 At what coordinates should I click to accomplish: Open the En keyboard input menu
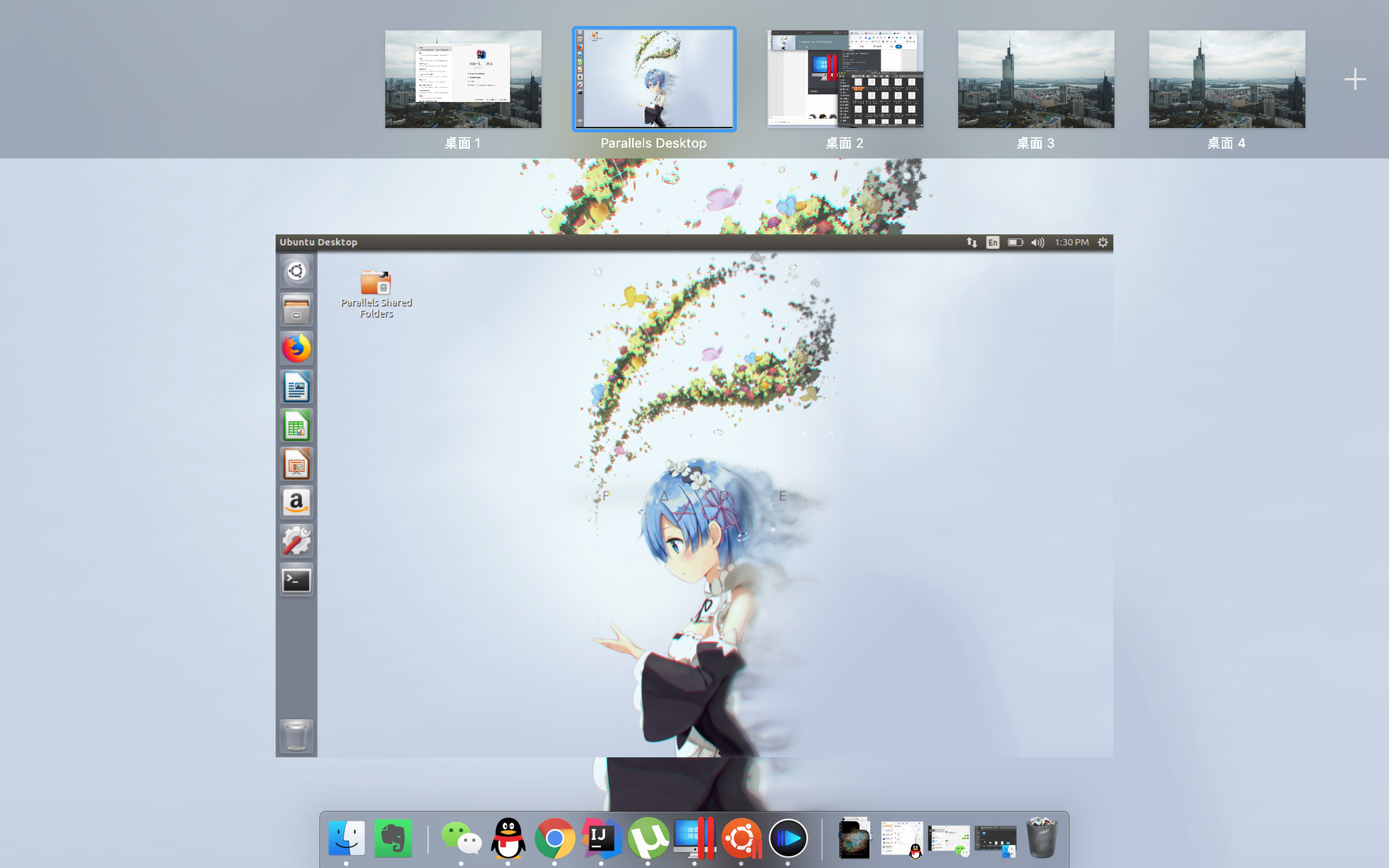tap(992, 242)
